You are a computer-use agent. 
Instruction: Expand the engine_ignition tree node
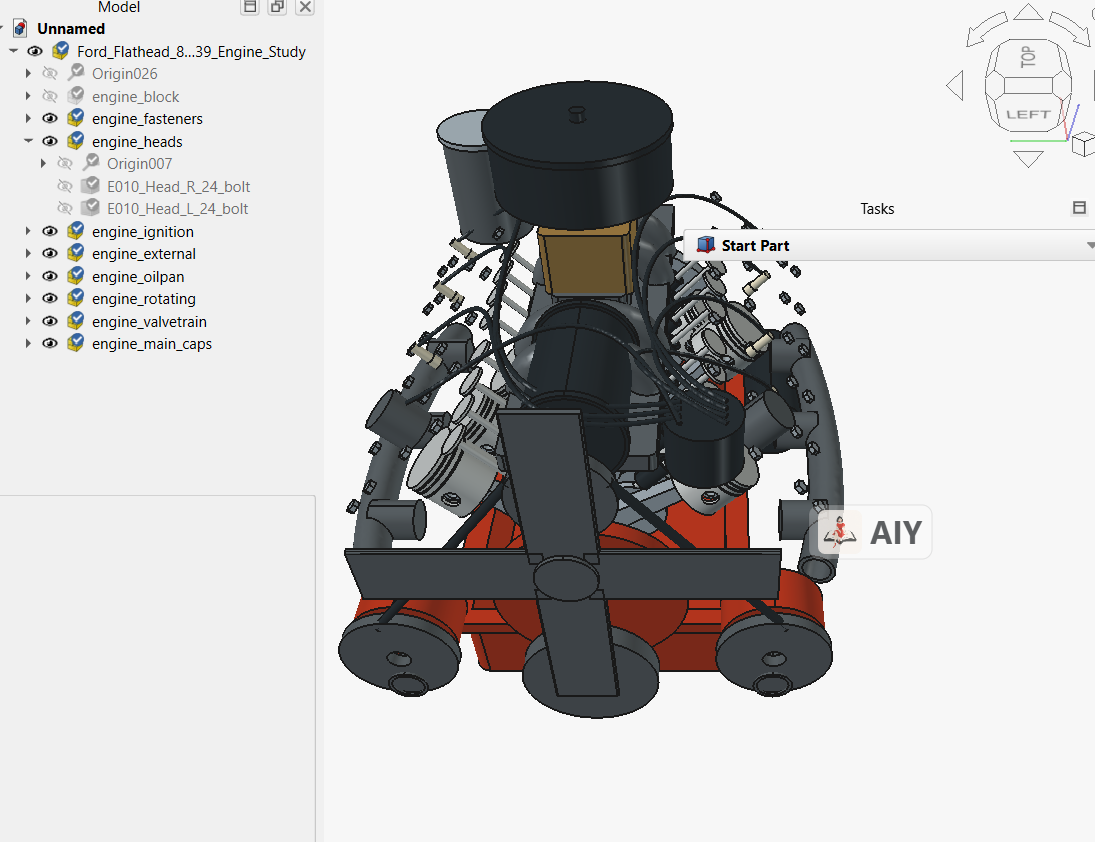[28, 231]
